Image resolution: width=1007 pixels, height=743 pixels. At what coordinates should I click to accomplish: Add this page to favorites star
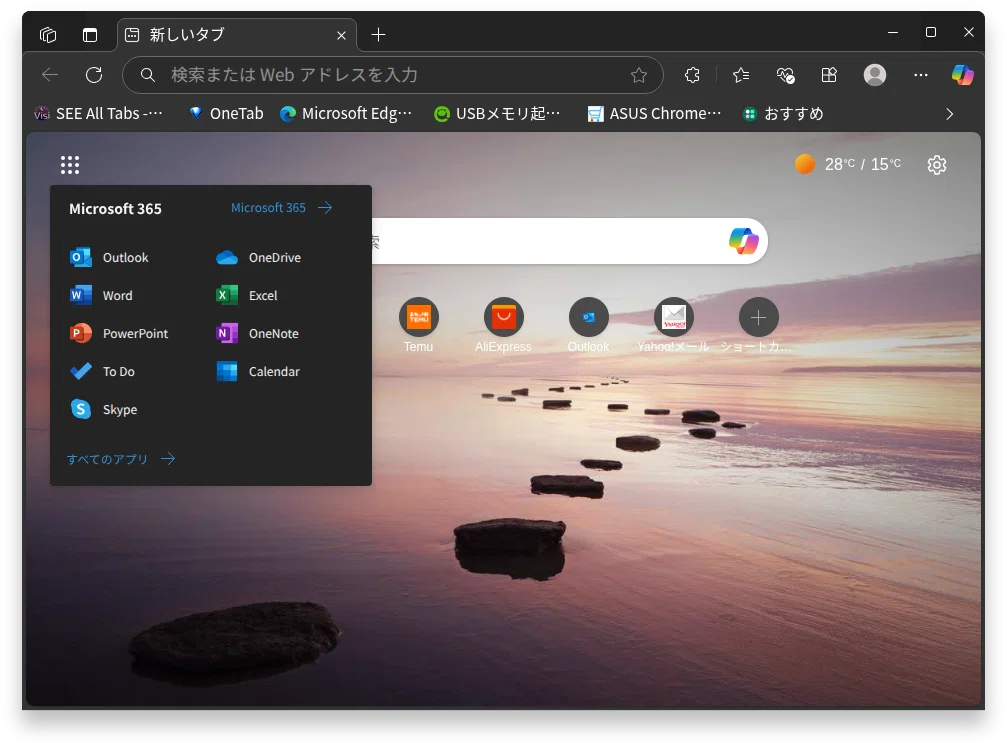point(638,75)
